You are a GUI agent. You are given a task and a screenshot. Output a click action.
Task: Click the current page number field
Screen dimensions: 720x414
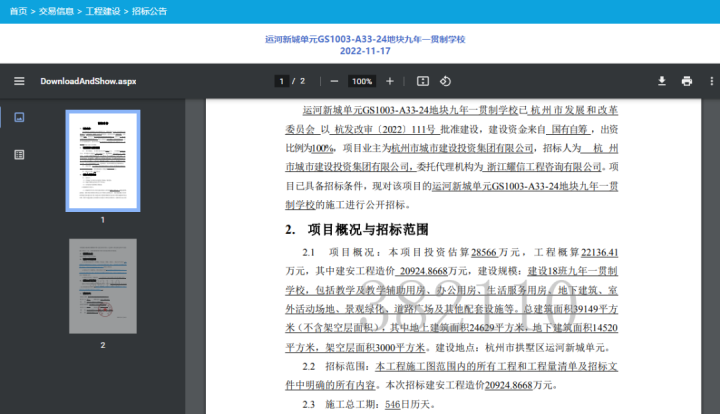point(281,81)
